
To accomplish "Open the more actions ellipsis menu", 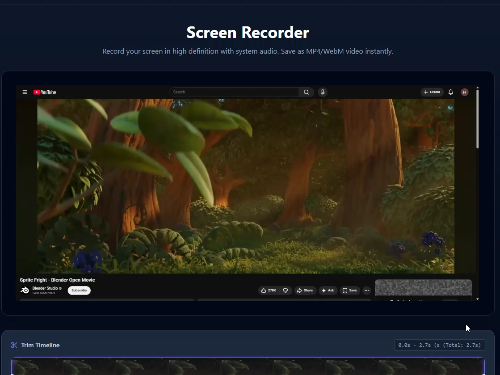I will point(367,291).
